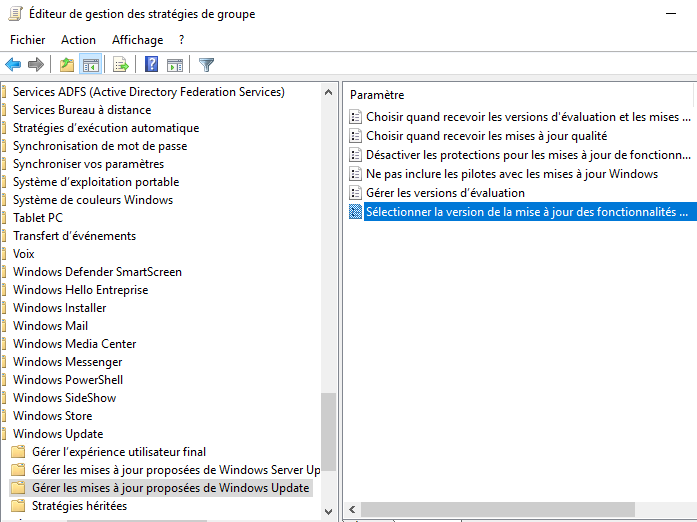Screen dimensions: 697x522
Task: Select Windows Defender SmartScreen node
Action: [97, 272]
